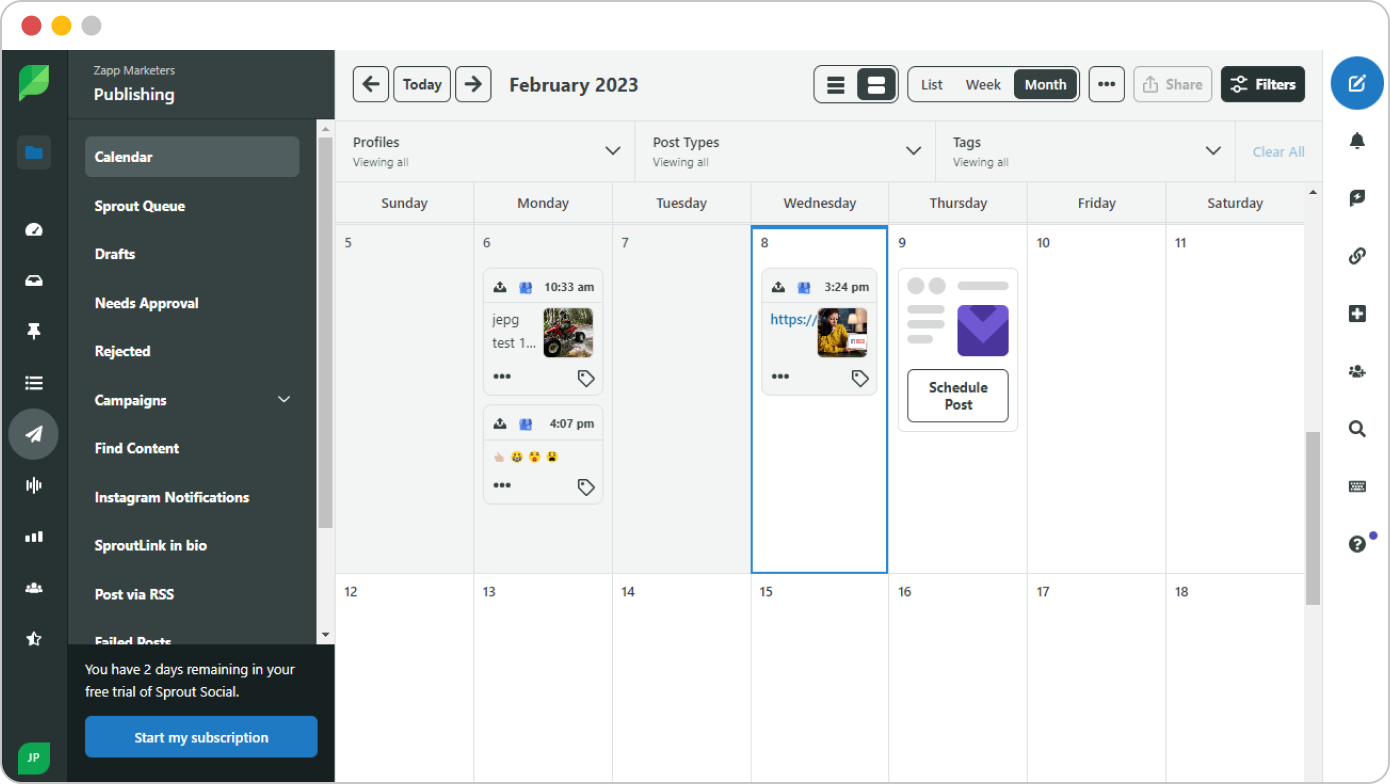Open Post via RSS
The height and width of the screenshot is (784, 1390).
pyautogui.click(x=134, y=594)
